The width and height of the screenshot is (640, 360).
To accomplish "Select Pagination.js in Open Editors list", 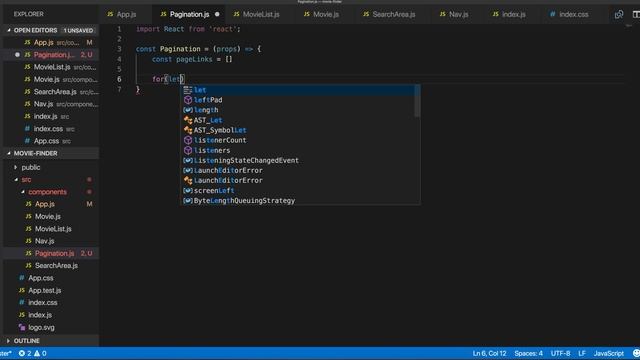I will tap(51, 55).
